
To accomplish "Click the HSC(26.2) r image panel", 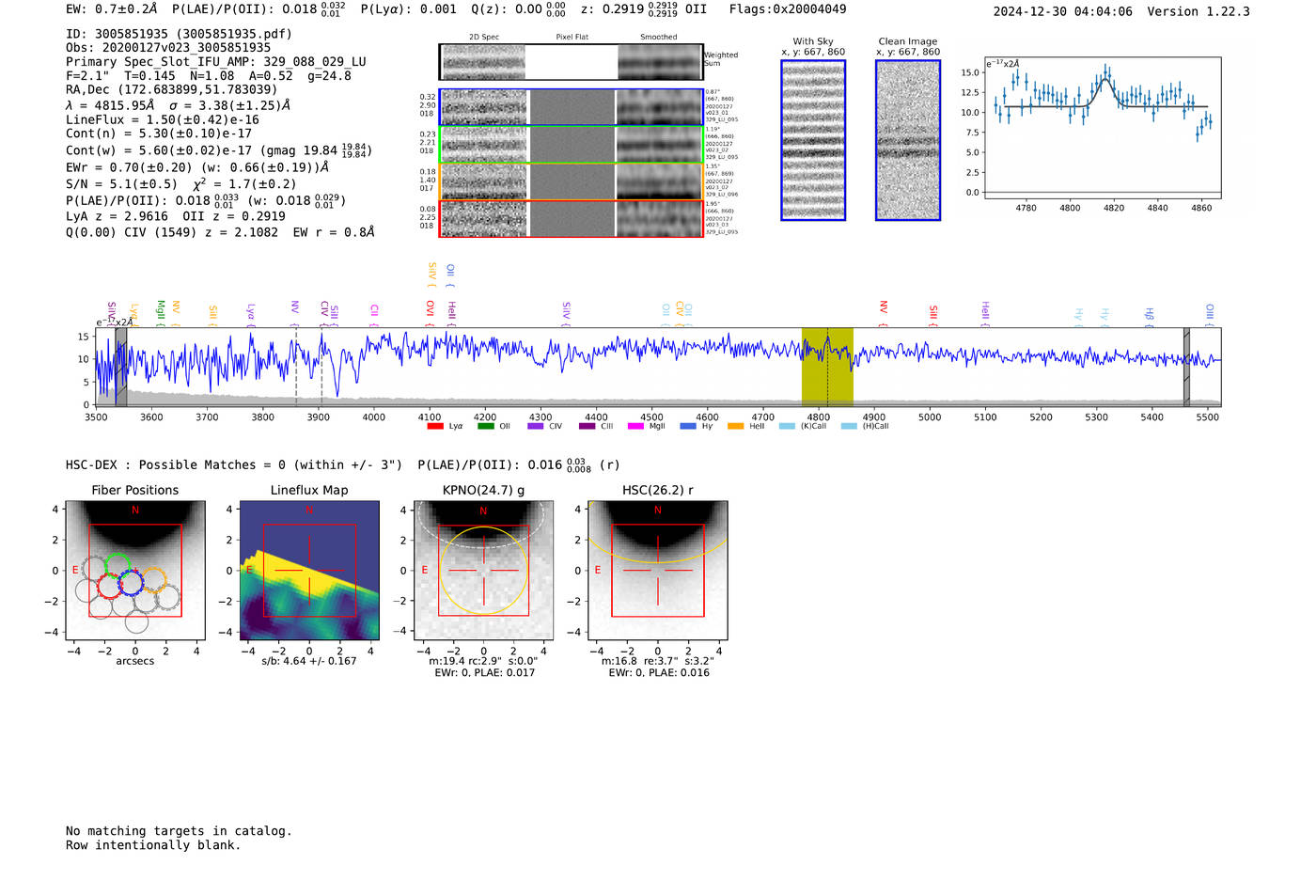I will tap(657, 571).
